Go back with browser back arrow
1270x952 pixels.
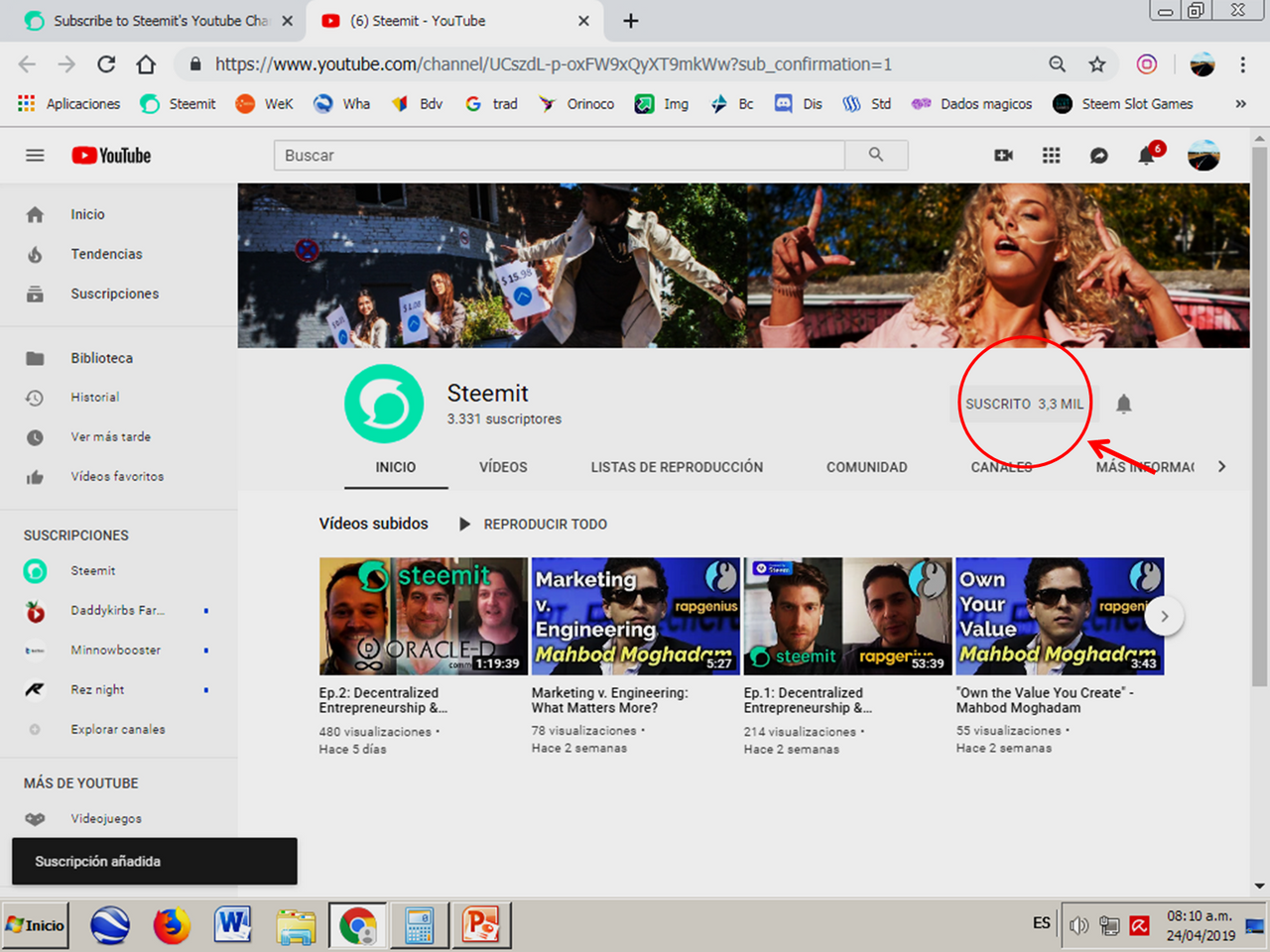[27, 64]
